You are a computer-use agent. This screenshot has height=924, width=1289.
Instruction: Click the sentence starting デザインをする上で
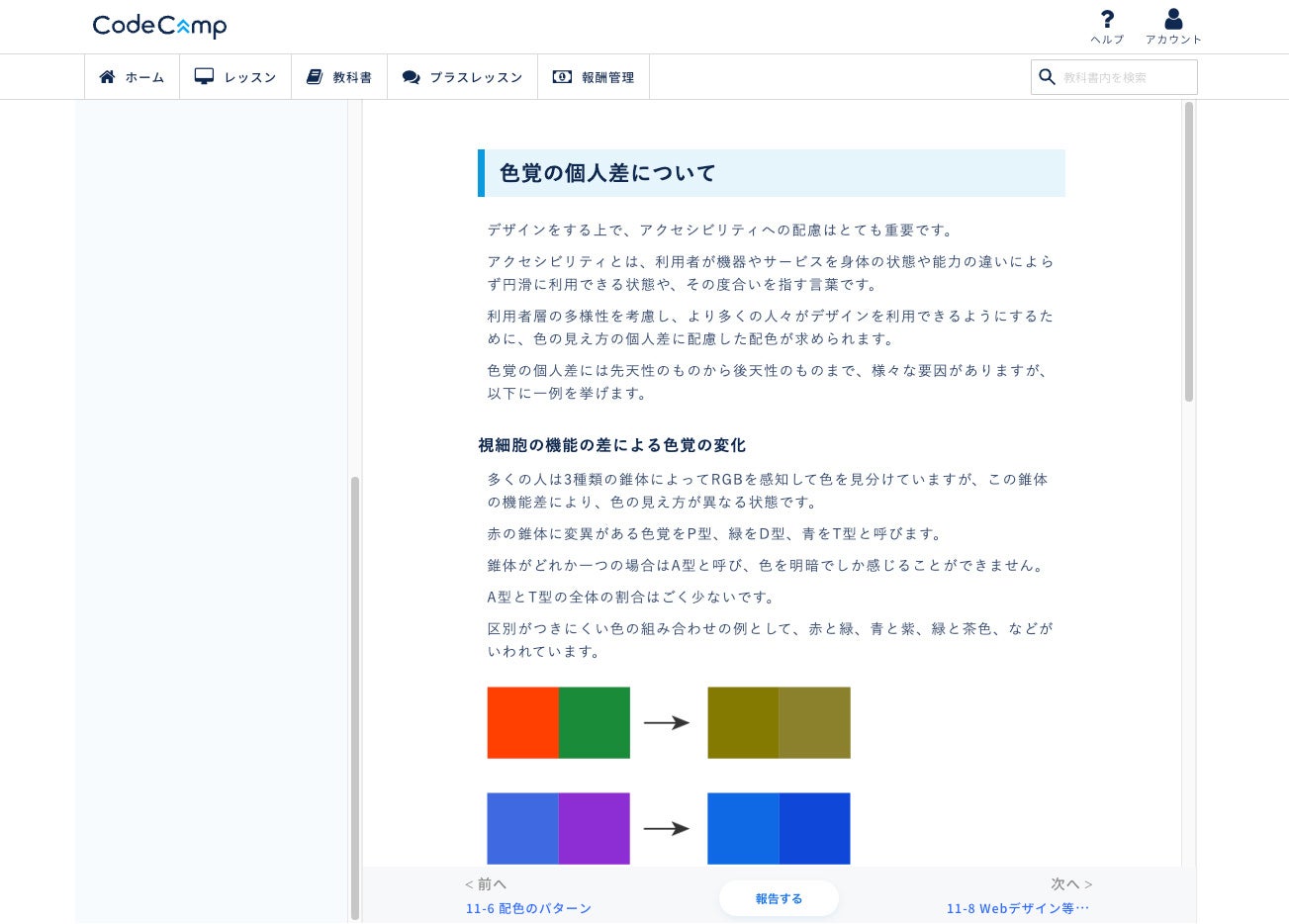click(721, 230)
